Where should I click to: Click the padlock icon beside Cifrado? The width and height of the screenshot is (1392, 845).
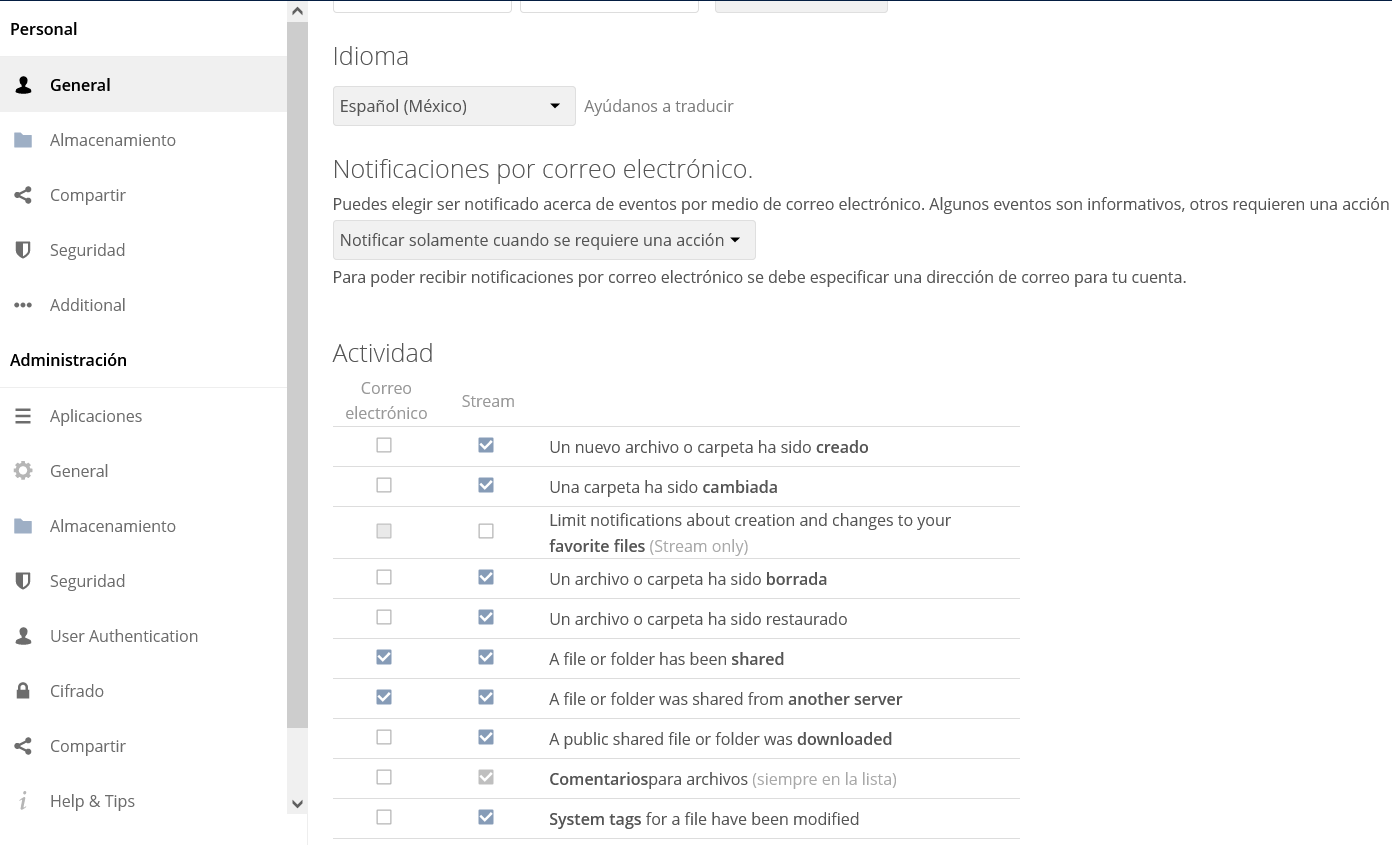point(23,691)
